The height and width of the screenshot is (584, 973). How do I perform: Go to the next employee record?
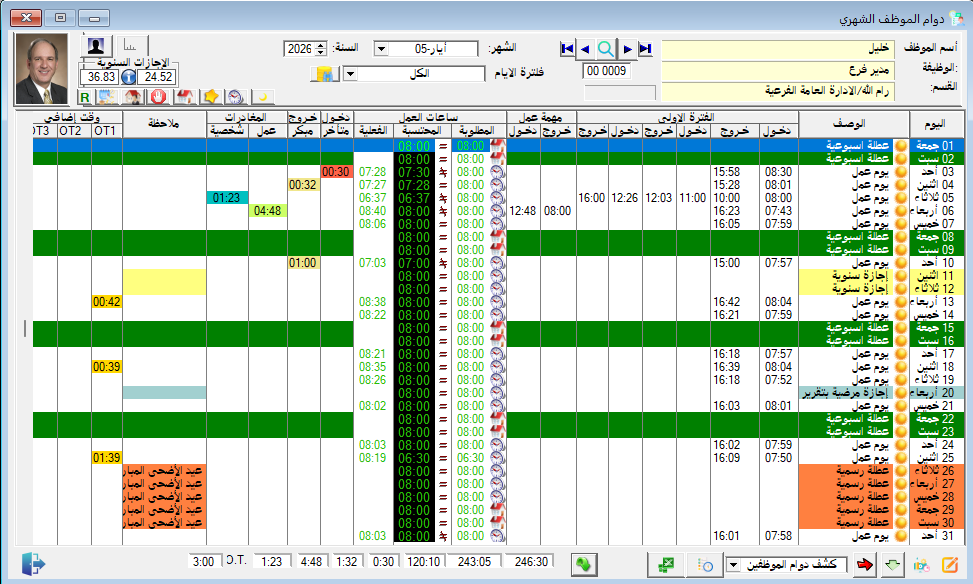[627, 48]
